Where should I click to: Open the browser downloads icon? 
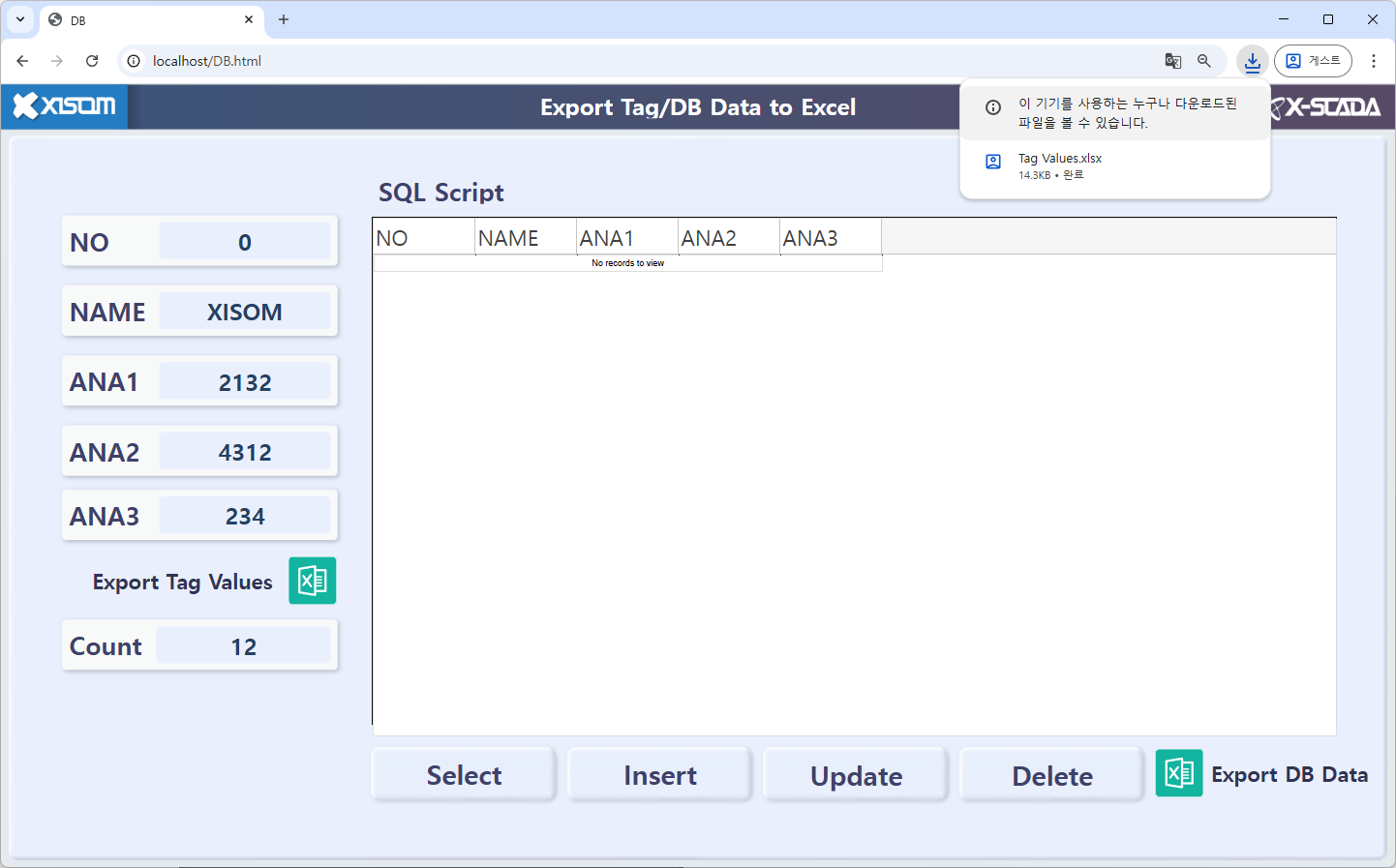[x=1252, y=61]
